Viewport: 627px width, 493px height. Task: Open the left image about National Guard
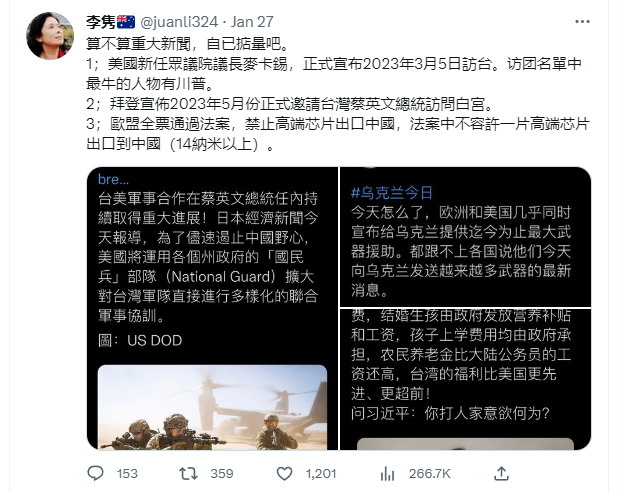point(212,308)
